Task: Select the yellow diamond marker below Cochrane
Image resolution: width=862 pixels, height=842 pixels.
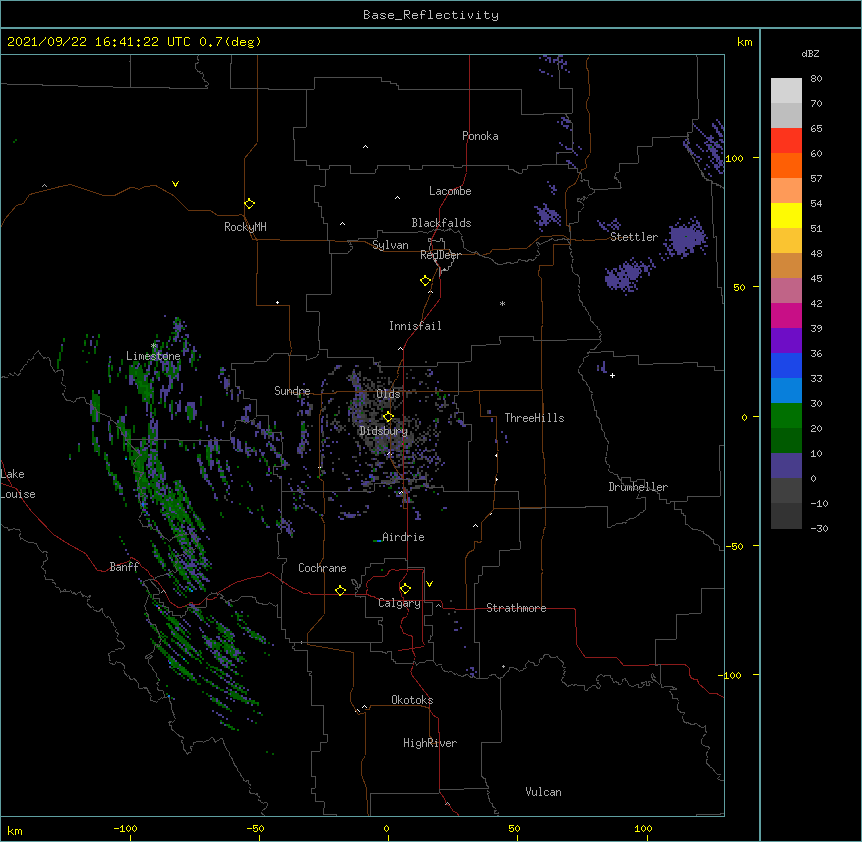Action: [340, 590]
